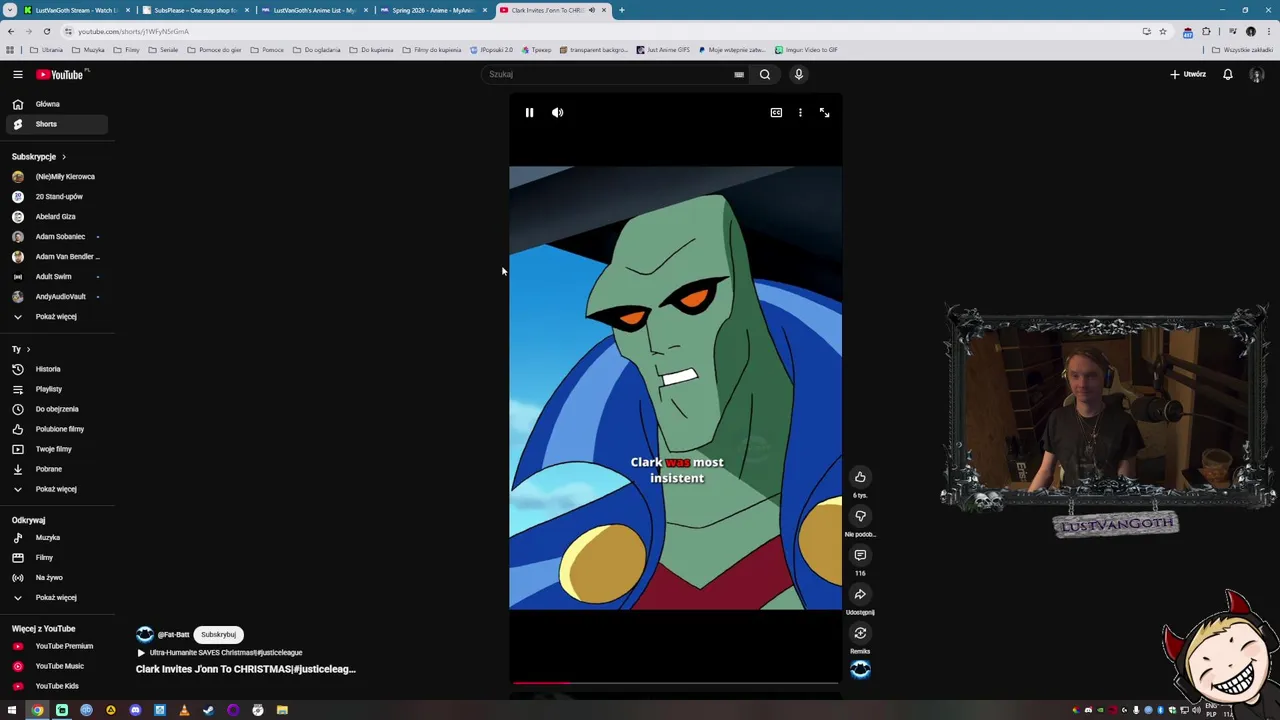Viewport: 1280px width, 720px height.
Task: Open the notifications bell
Action: point(1228,74)
